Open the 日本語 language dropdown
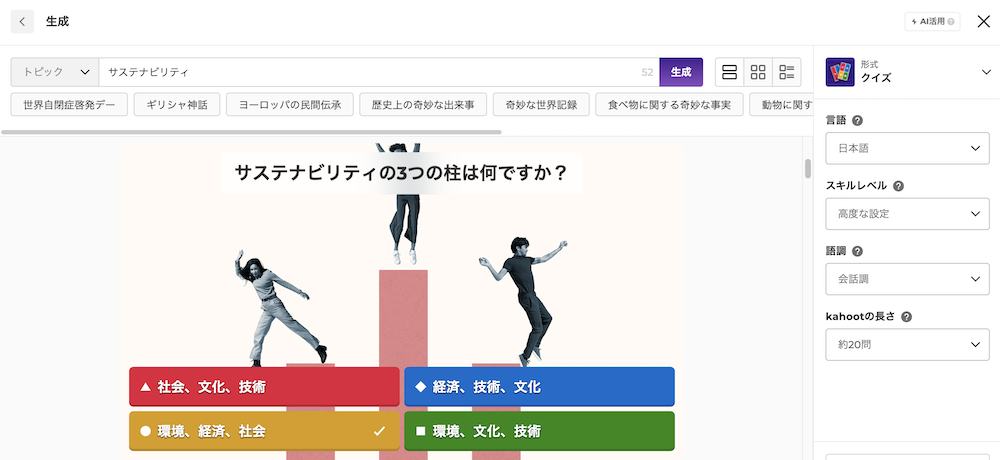 pyautogui.click(x=907, y=149)
